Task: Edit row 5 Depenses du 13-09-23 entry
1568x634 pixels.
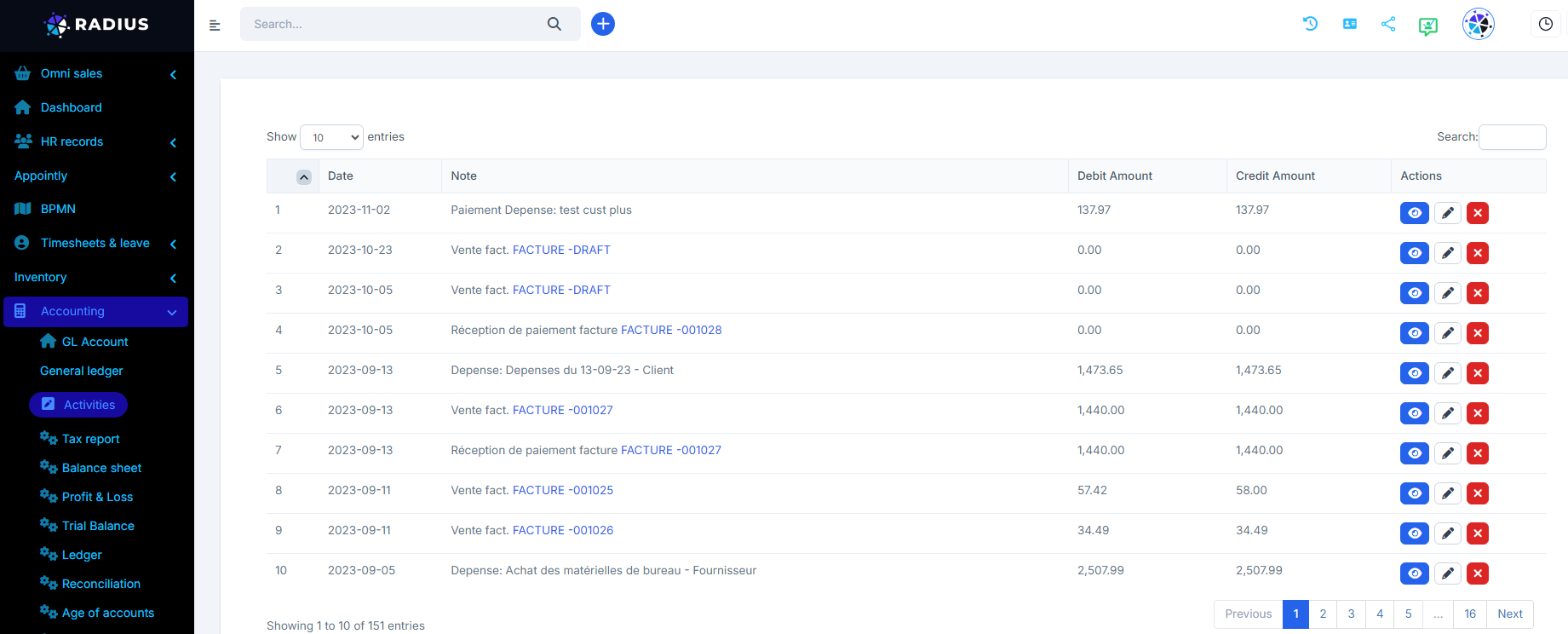Action: coord(1448,373)
